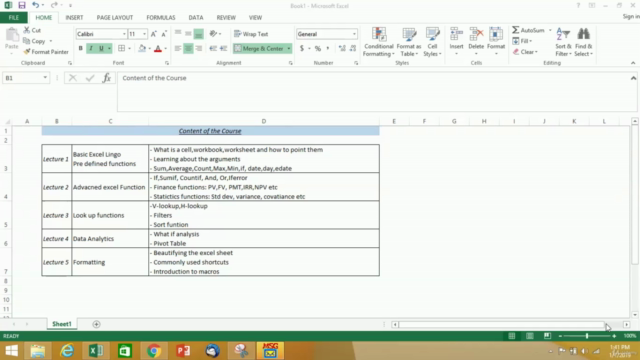
Task: Click the Copy button
Action: tap(34, 41)
